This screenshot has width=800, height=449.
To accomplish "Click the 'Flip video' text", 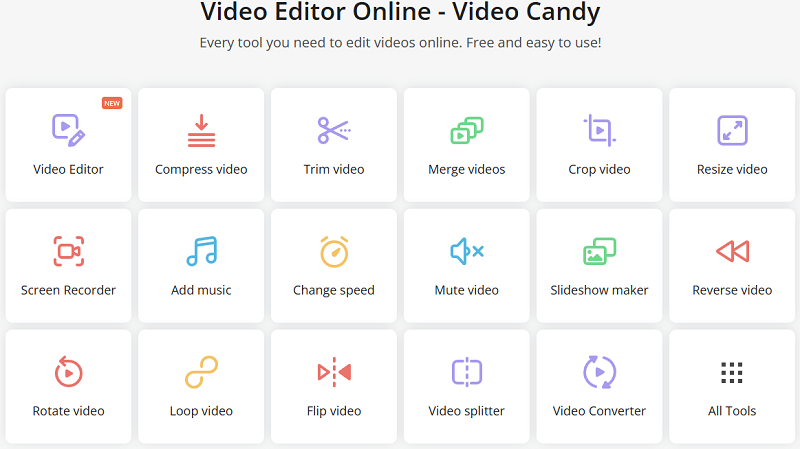I will pos(334,411).
